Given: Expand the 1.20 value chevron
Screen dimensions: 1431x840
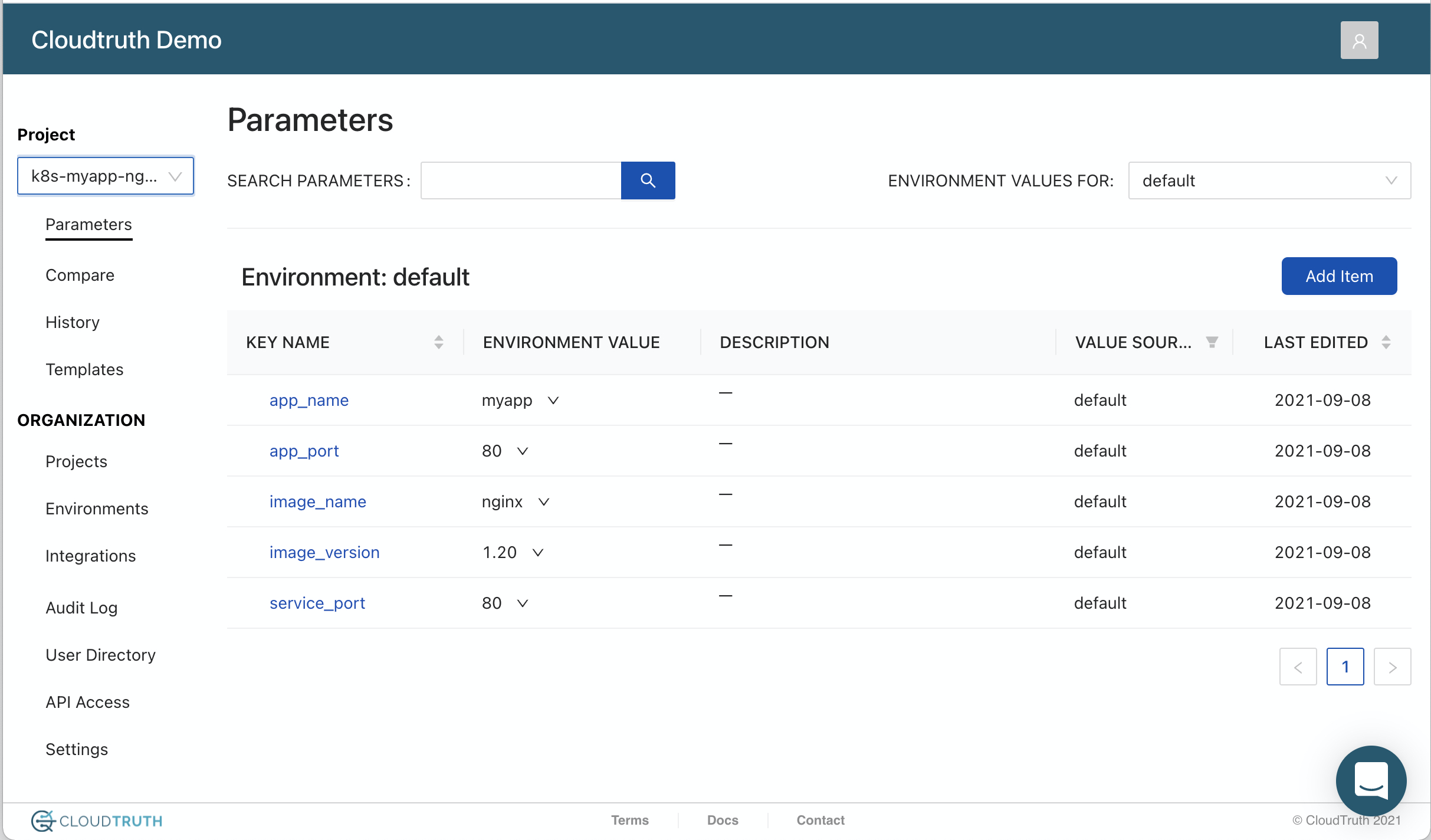Looking at the screenshot, I should [538, 553].
